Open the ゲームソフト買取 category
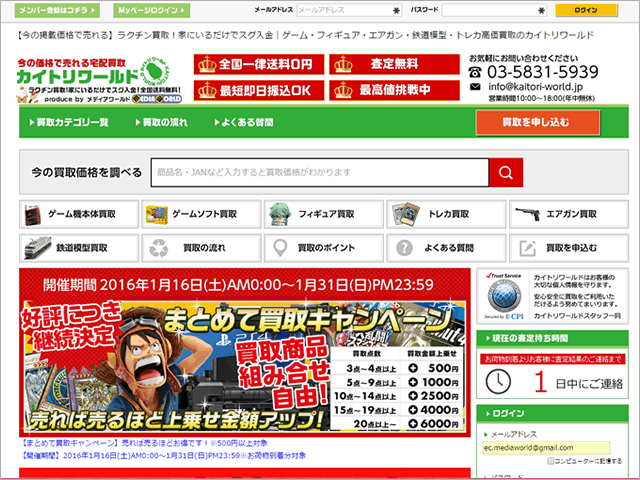This screenshot has height=480, width=640. pyautogui.click(x=201, y=214)
